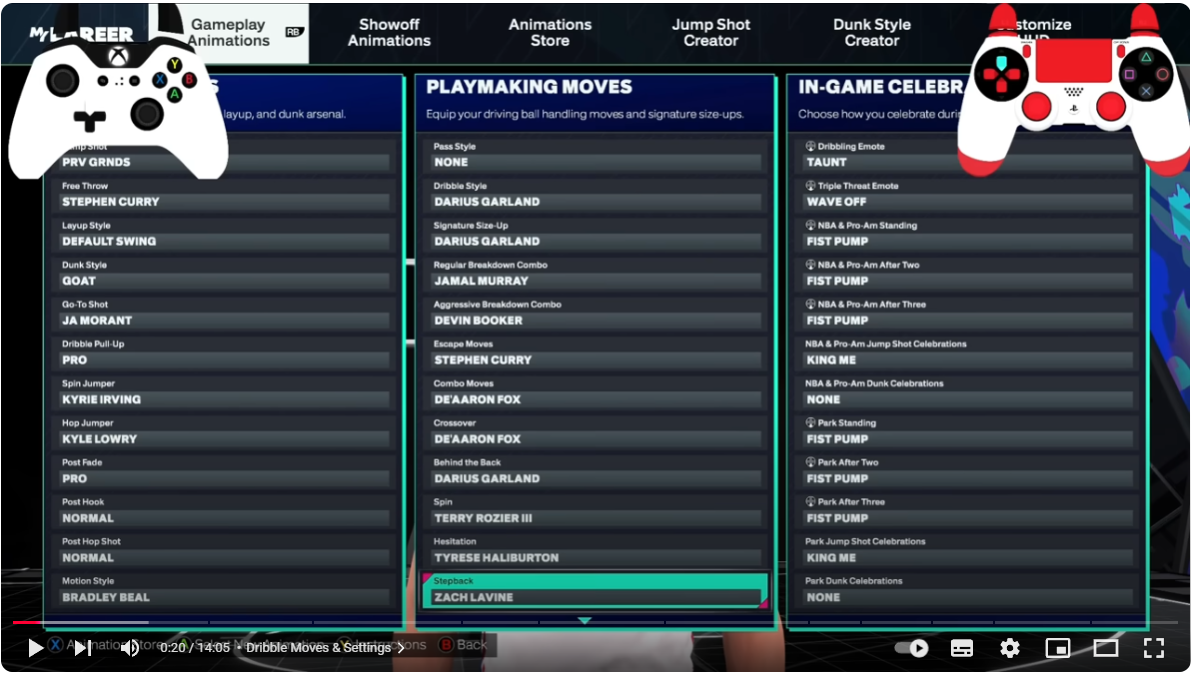Open Park After Two Fist Pump
Screen dimensions: 1193x674
(967, 472)
